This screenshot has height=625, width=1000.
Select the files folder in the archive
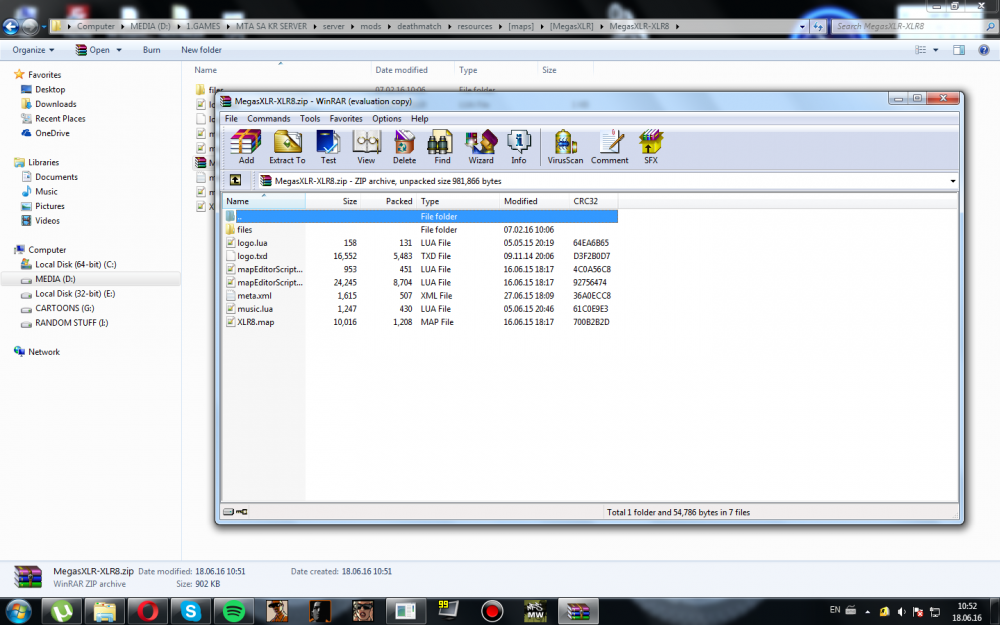[x=244, y=230]
